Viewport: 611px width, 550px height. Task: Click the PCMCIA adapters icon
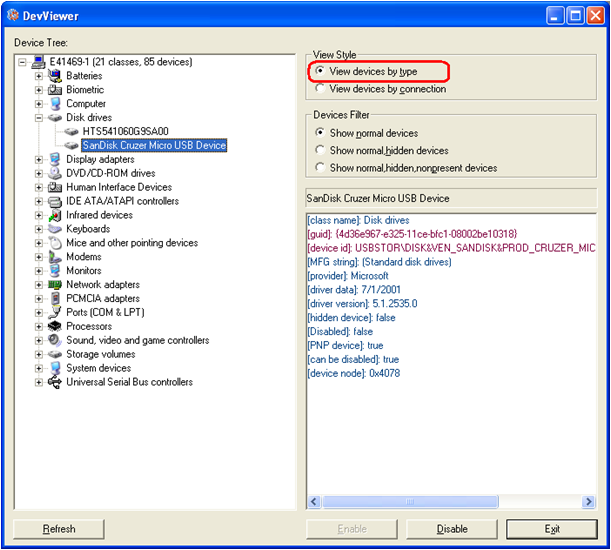(55, 299)
